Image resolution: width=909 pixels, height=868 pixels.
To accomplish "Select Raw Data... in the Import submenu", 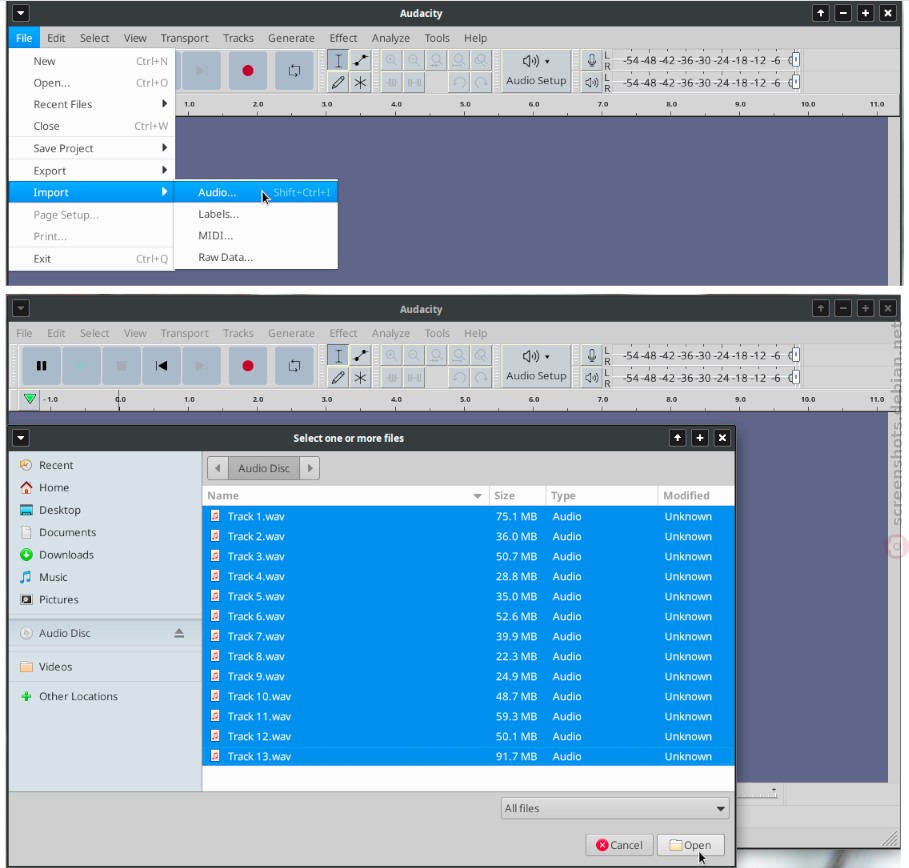I will (256, 257).
